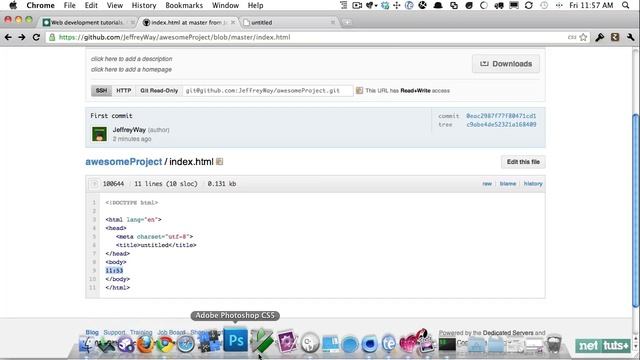Click the brown extension icon beside the key
This screenshot has width=640, height=360.
coord(615,37)
